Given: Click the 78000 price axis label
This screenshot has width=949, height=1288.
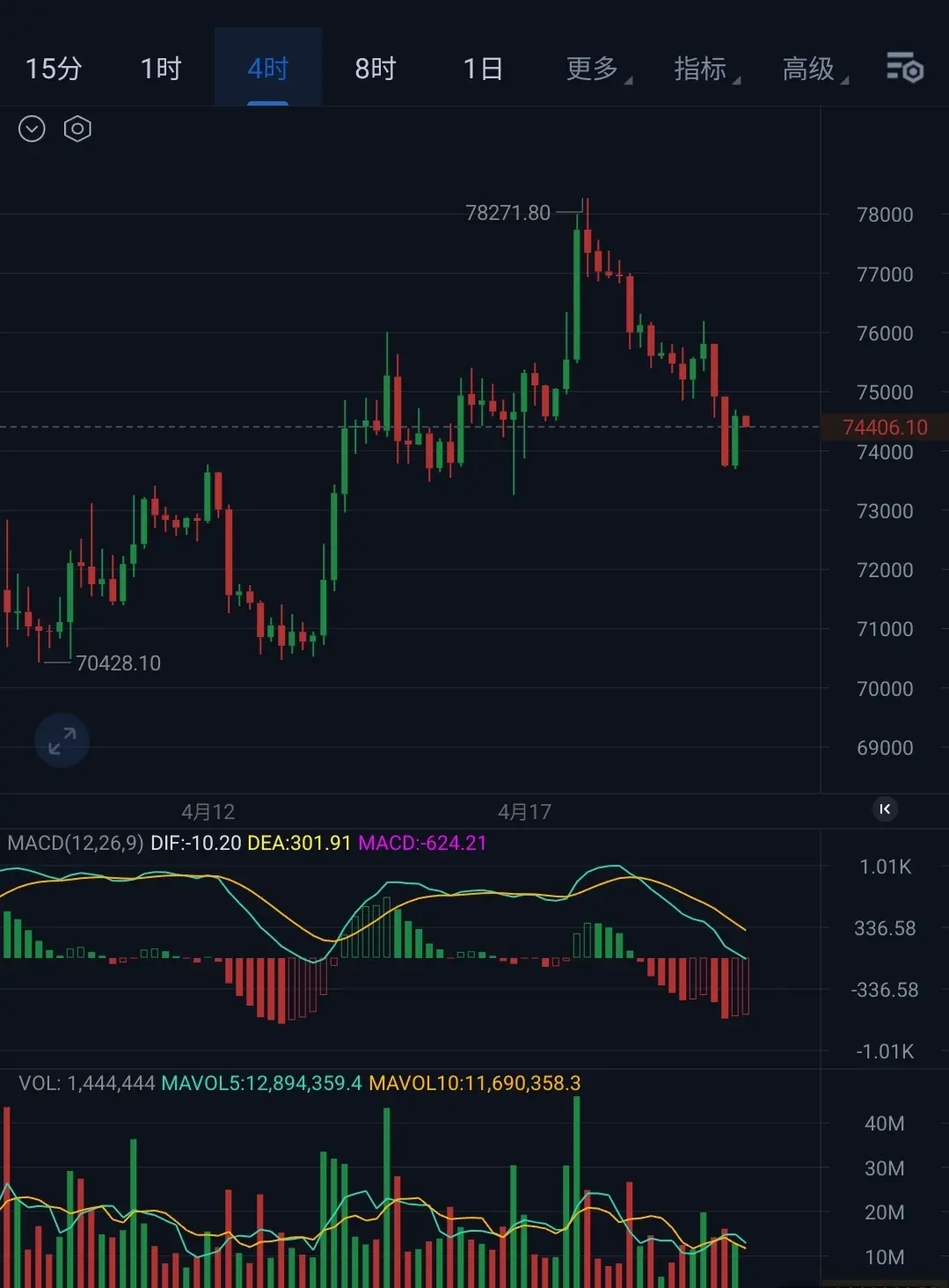Looking at the screenshot, I should pos(885,215).
